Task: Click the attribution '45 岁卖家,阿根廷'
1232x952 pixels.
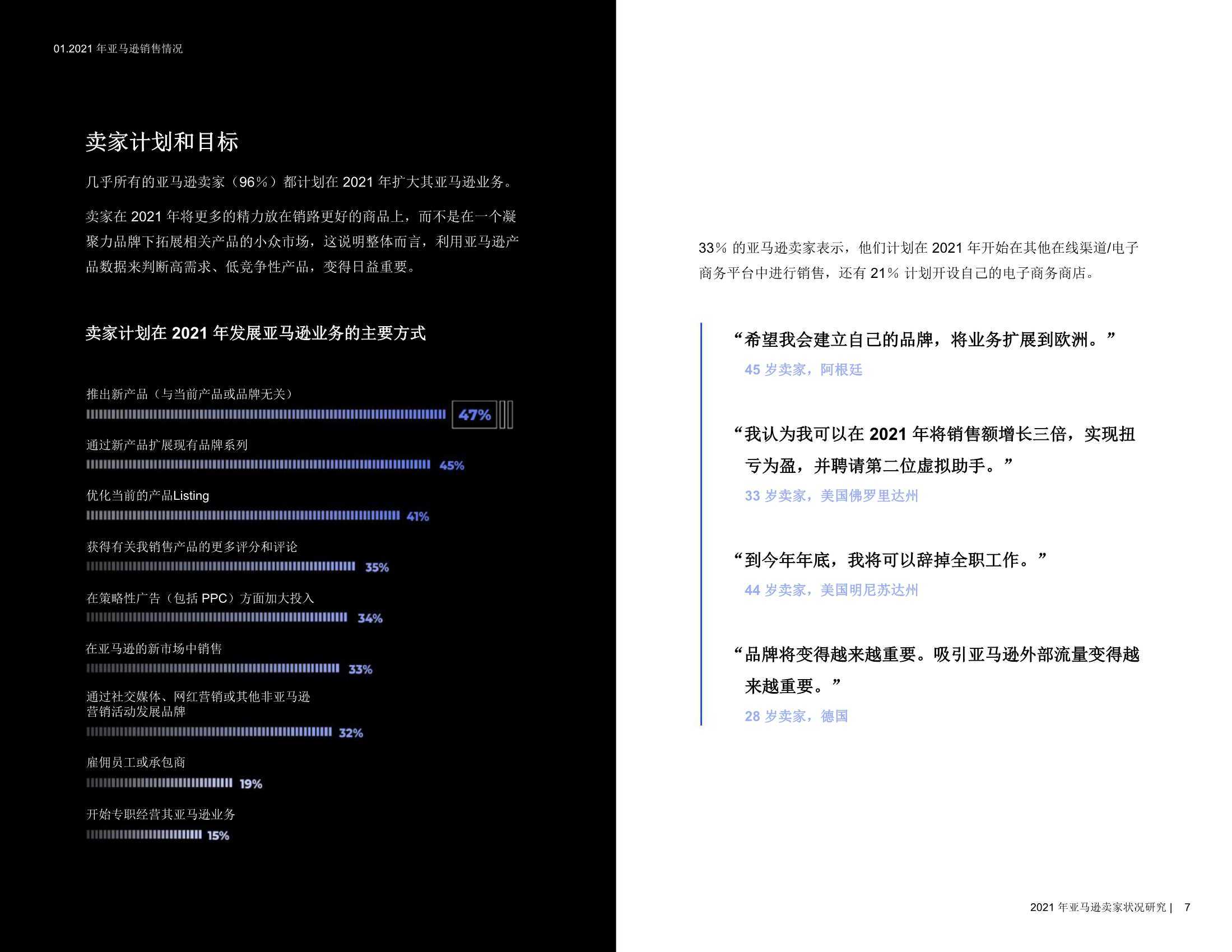Action: (x=803, y=370)
